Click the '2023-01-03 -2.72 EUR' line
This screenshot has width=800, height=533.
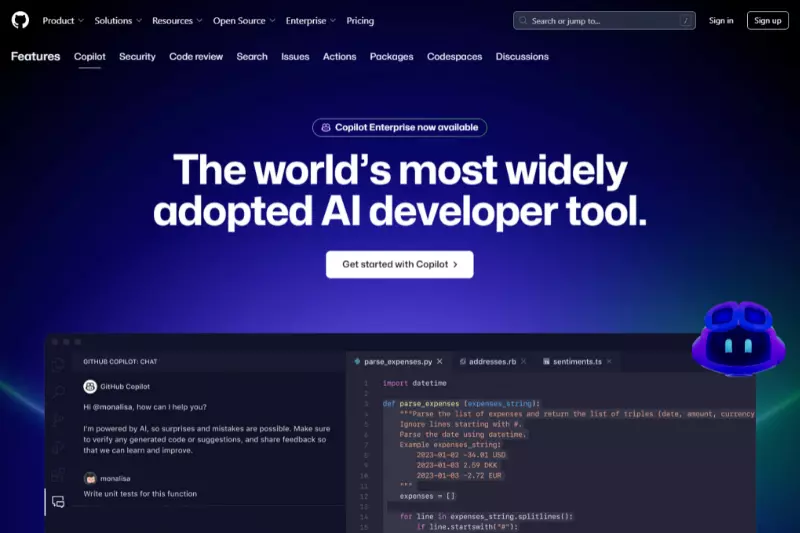[x=459, y=475]
